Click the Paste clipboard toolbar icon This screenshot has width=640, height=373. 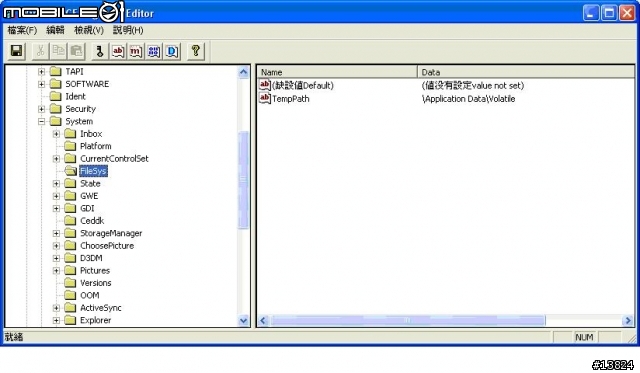[x=76, y=51]
